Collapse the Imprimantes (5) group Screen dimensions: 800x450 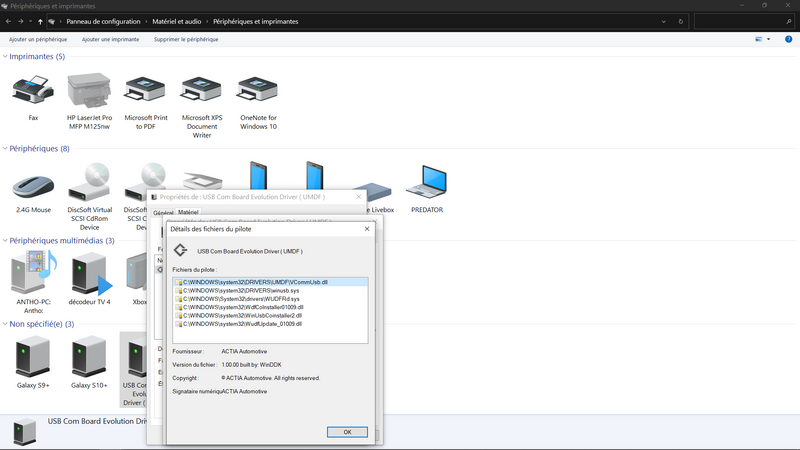(x=5, y=56)
